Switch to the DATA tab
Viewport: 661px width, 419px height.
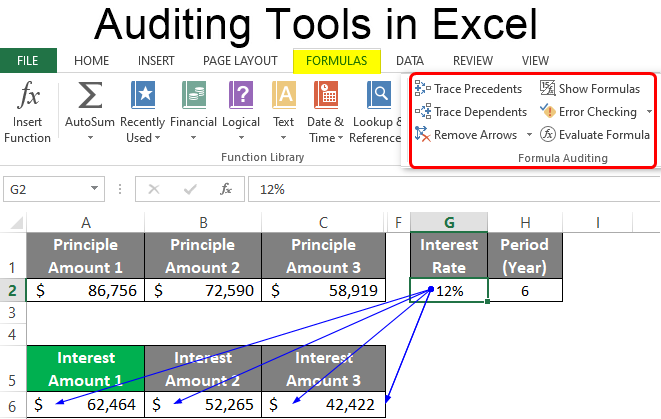[410, 61]
